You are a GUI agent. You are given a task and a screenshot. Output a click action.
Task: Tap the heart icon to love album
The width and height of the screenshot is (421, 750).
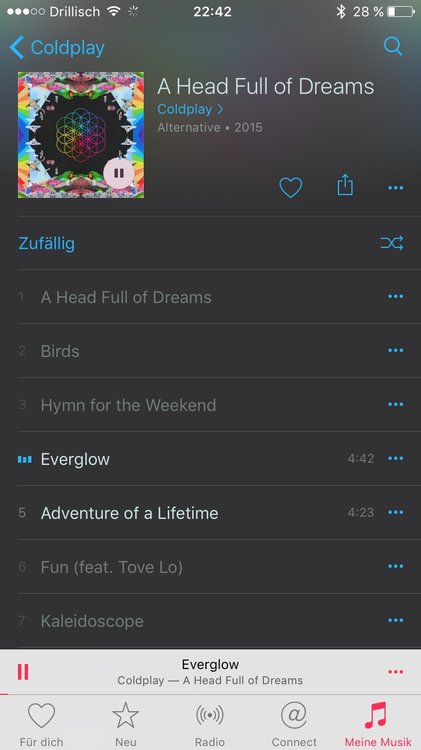(291, 188)
